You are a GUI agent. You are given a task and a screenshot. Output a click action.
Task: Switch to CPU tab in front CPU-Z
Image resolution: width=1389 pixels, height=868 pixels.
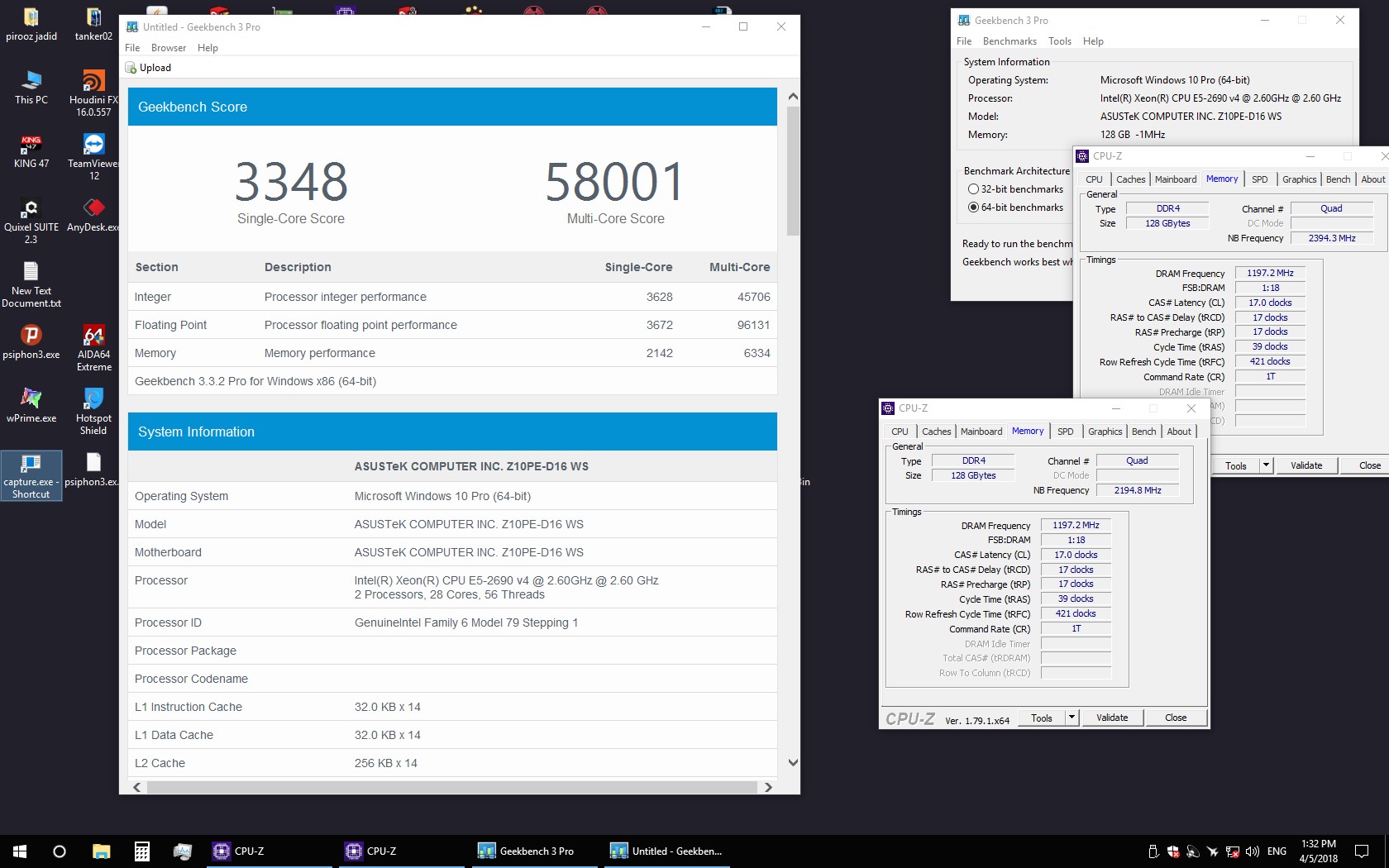click(x=900, y=432)
